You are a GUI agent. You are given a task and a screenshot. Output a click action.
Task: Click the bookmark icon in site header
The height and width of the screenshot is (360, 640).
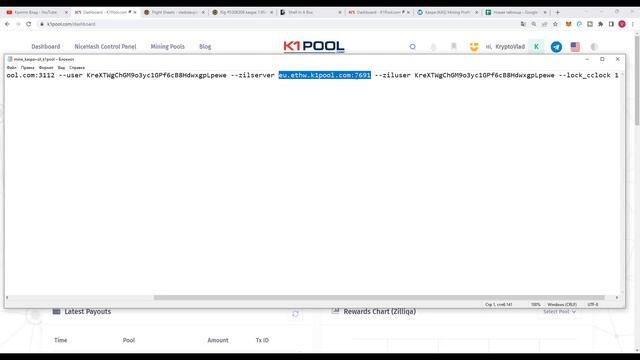click(x=454, y=47)
